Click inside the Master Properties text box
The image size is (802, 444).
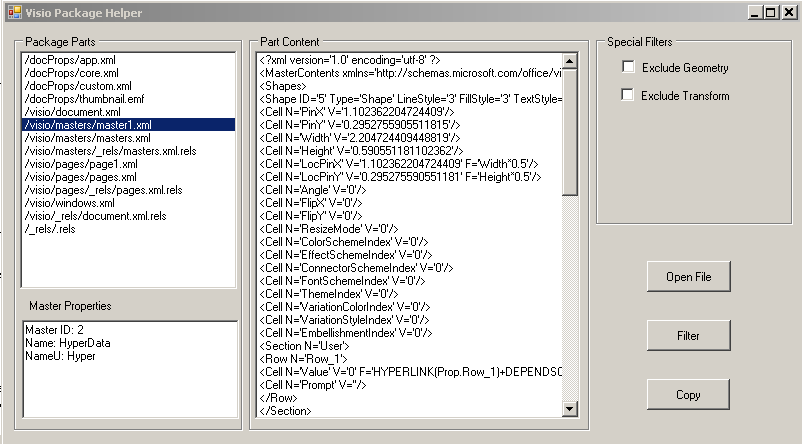(x=130, y=369)
